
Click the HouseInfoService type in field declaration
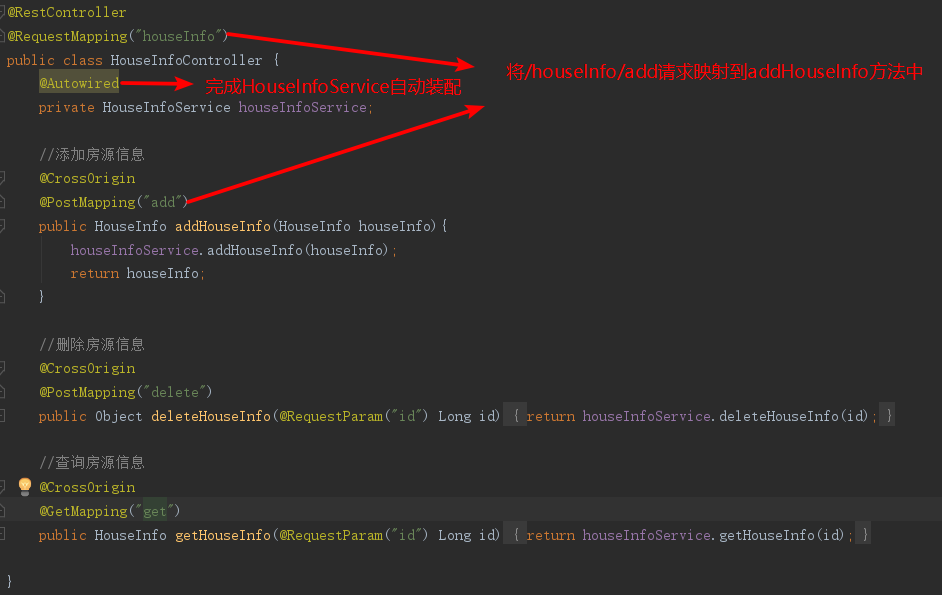(x=166, y=107)
